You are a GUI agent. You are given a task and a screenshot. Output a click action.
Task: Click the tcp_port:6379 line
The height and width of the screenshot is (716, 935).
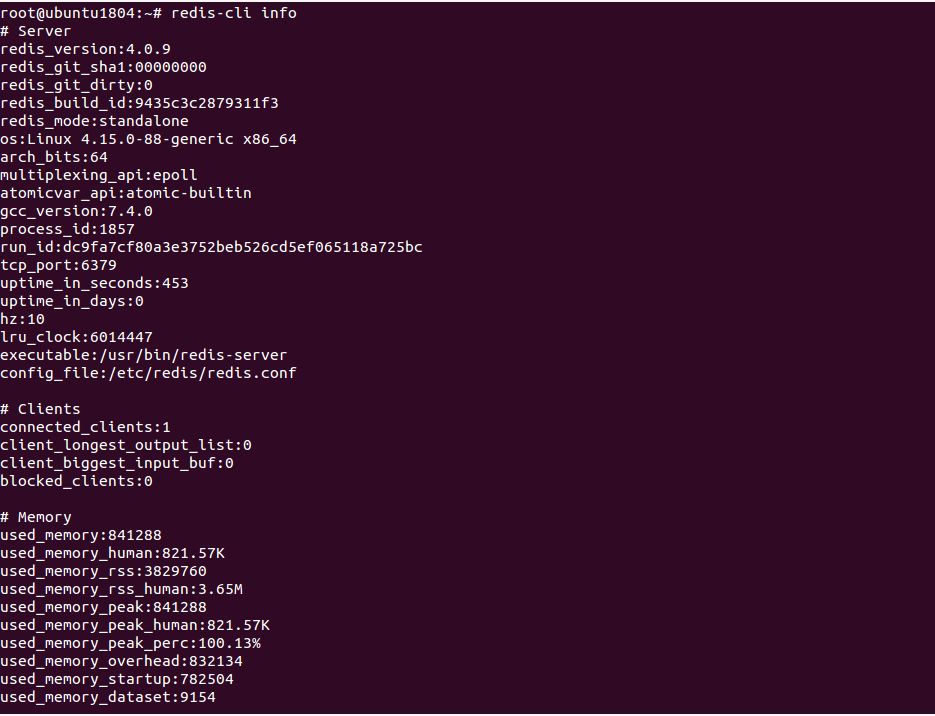click(x=58, y=265)
